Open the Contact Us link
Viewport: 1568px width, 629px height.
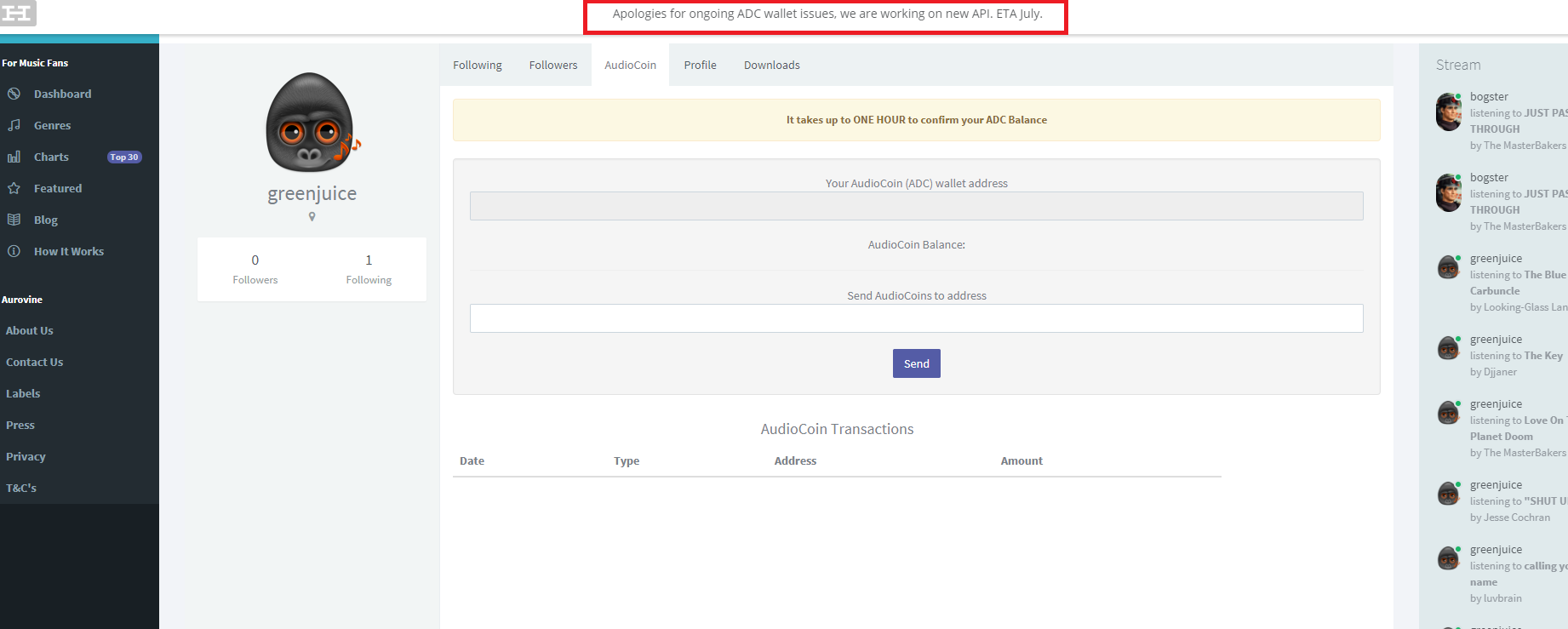(34, 362)
